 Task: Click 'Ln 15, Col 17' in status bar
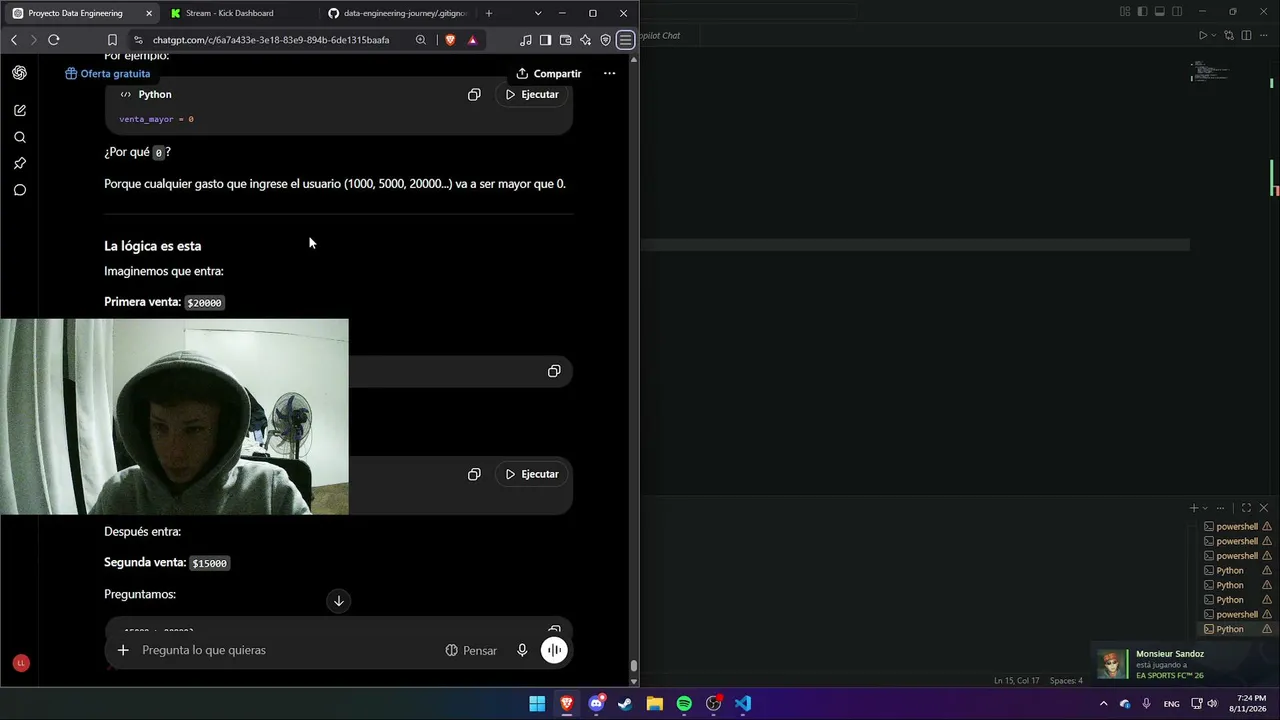(1016, 681)
